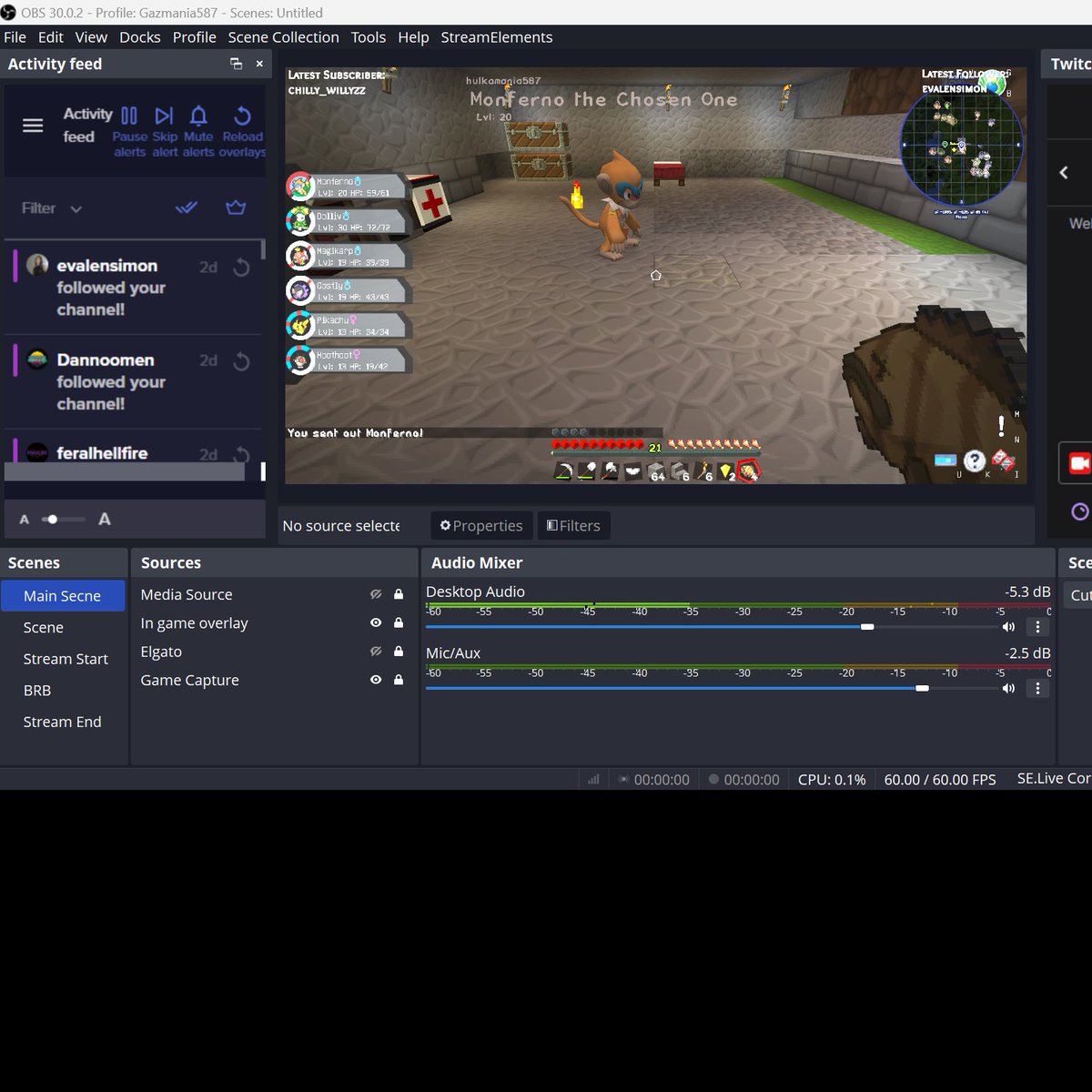1092x1092 pixels.
Task: Open the File menu
Action: tap(15, 37)
